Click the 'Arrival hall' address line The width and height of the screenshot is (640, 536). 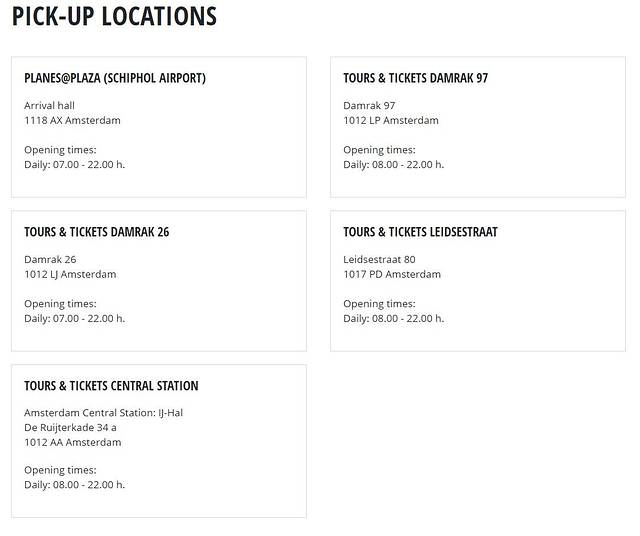[49, 105]
